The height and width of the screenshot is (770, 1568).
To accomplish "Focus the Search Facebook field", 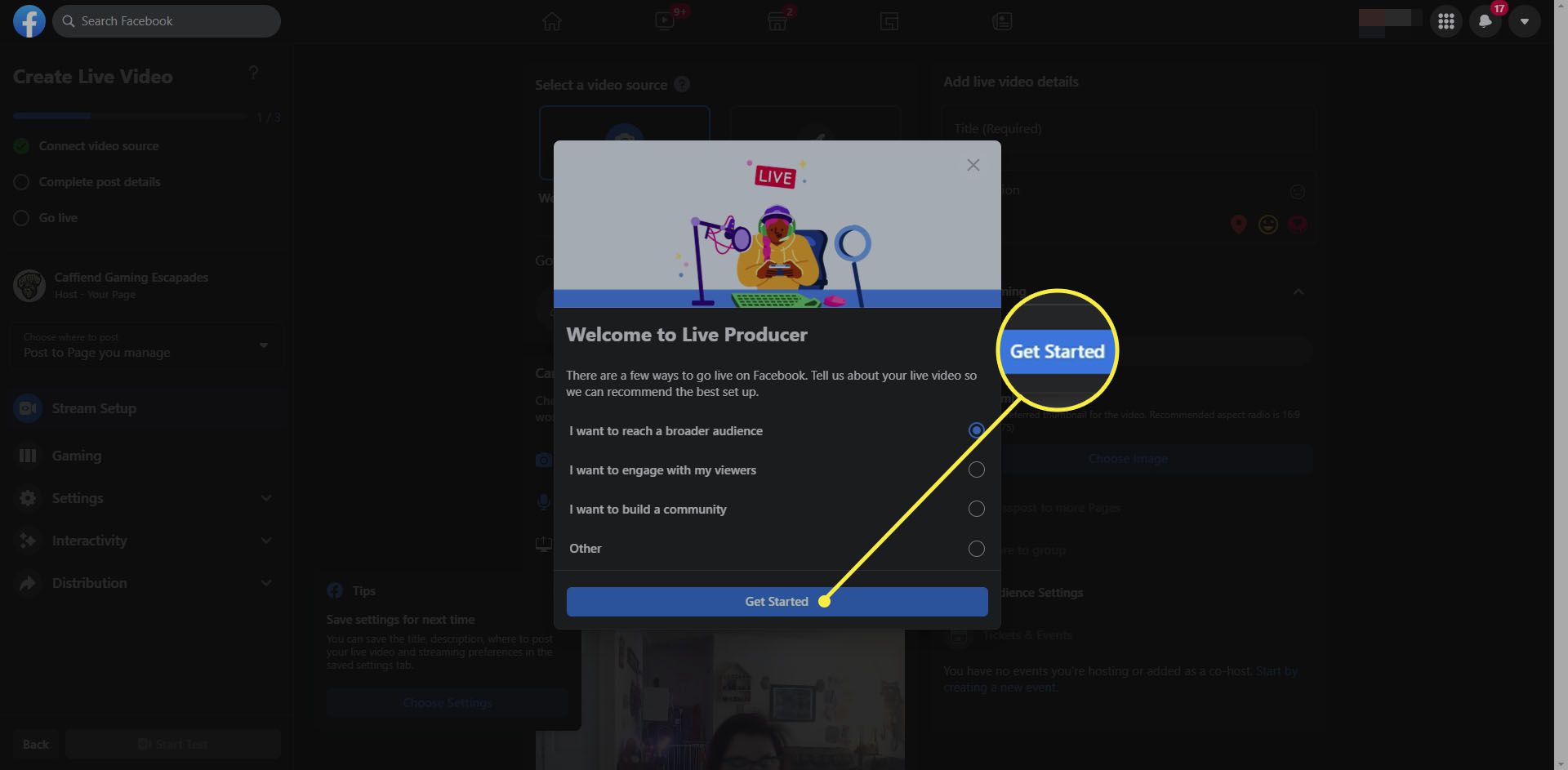I will (x=167, y=21).
